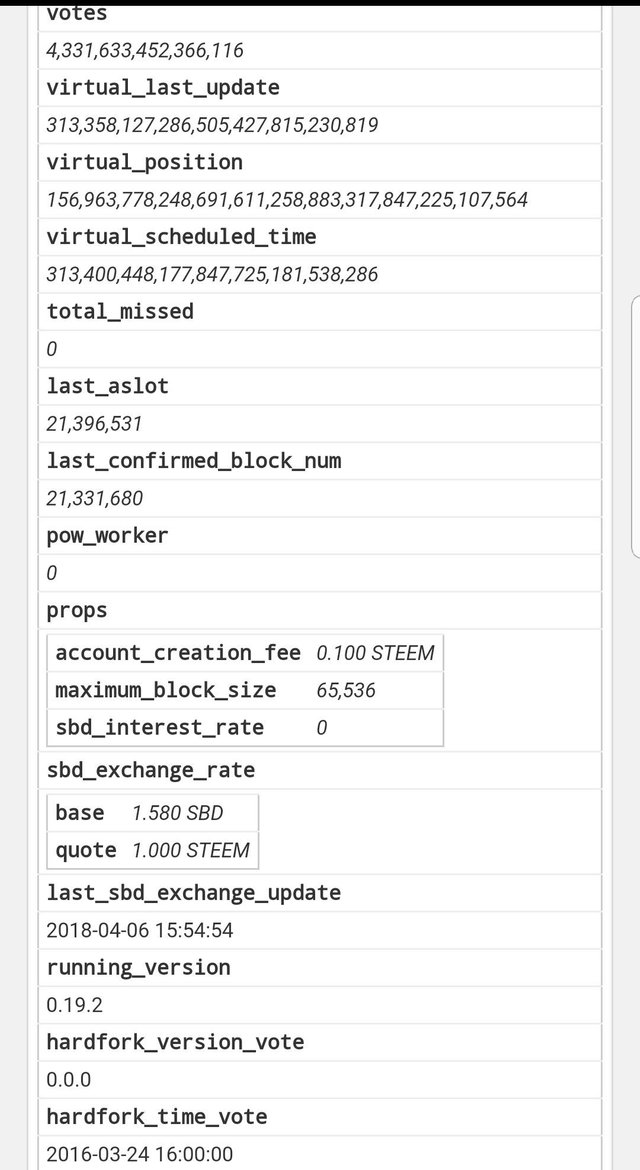This screenshot has width=640, height=1170.
Task: Click the votes label at top
Action: 77,13
